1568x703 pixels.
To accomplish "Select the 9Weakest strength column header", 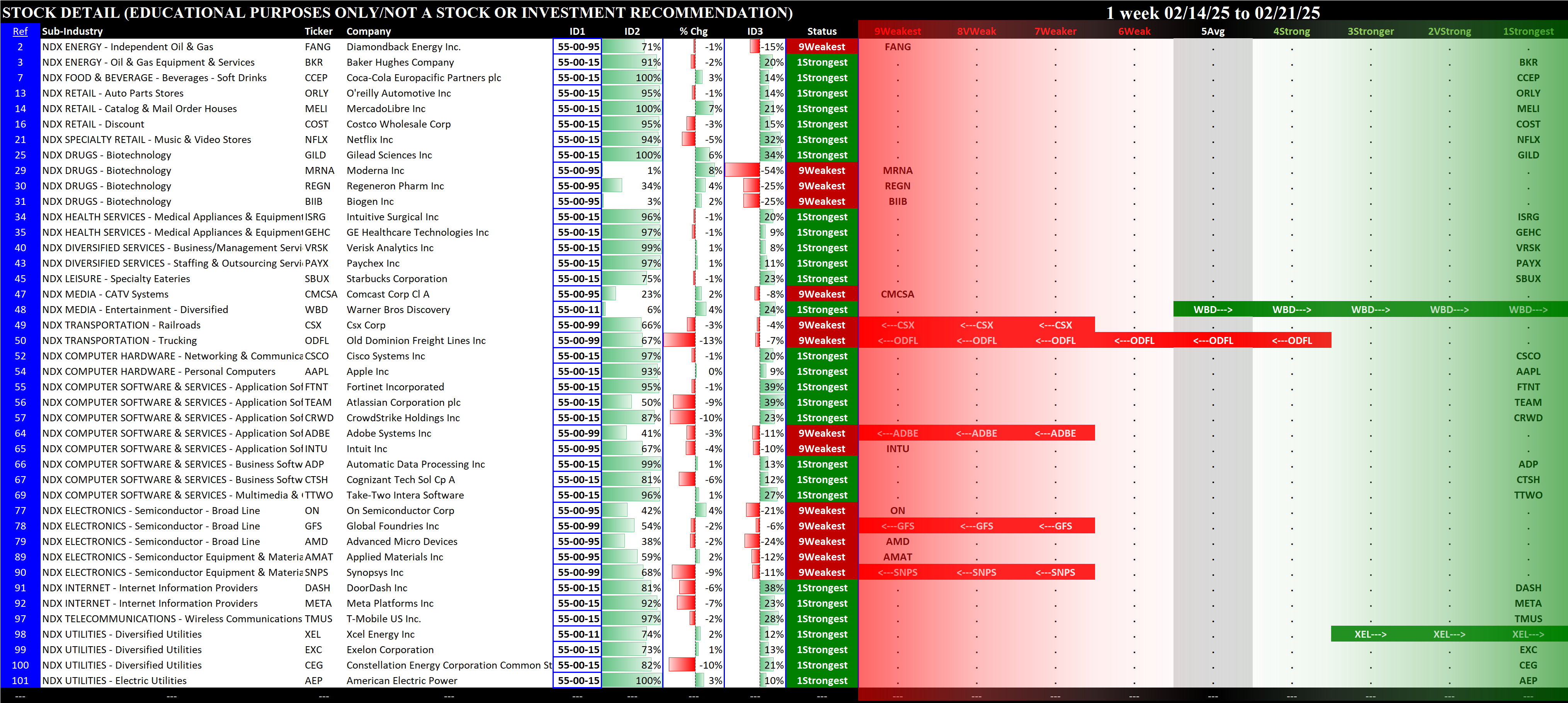I will click(897, 31).
